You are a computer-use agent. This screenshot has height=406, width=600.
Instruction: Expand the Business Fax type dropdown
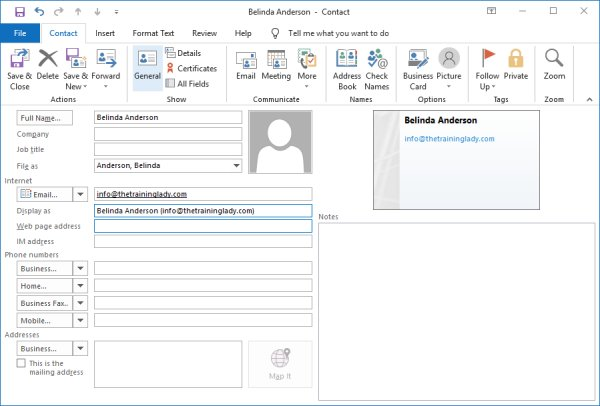coord(80,303)
